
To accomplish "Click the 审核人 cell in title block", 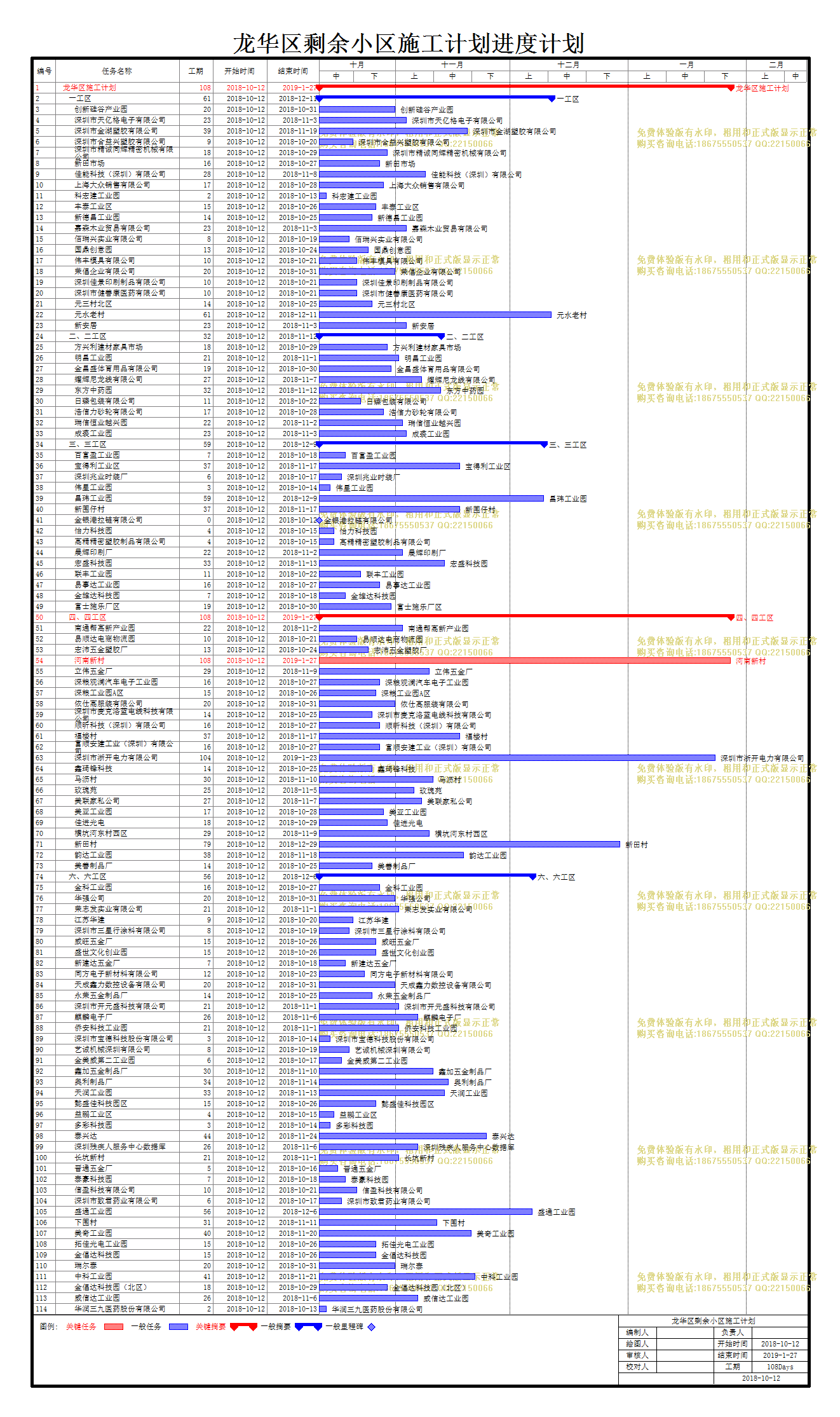I will [x=637, y=1355].
